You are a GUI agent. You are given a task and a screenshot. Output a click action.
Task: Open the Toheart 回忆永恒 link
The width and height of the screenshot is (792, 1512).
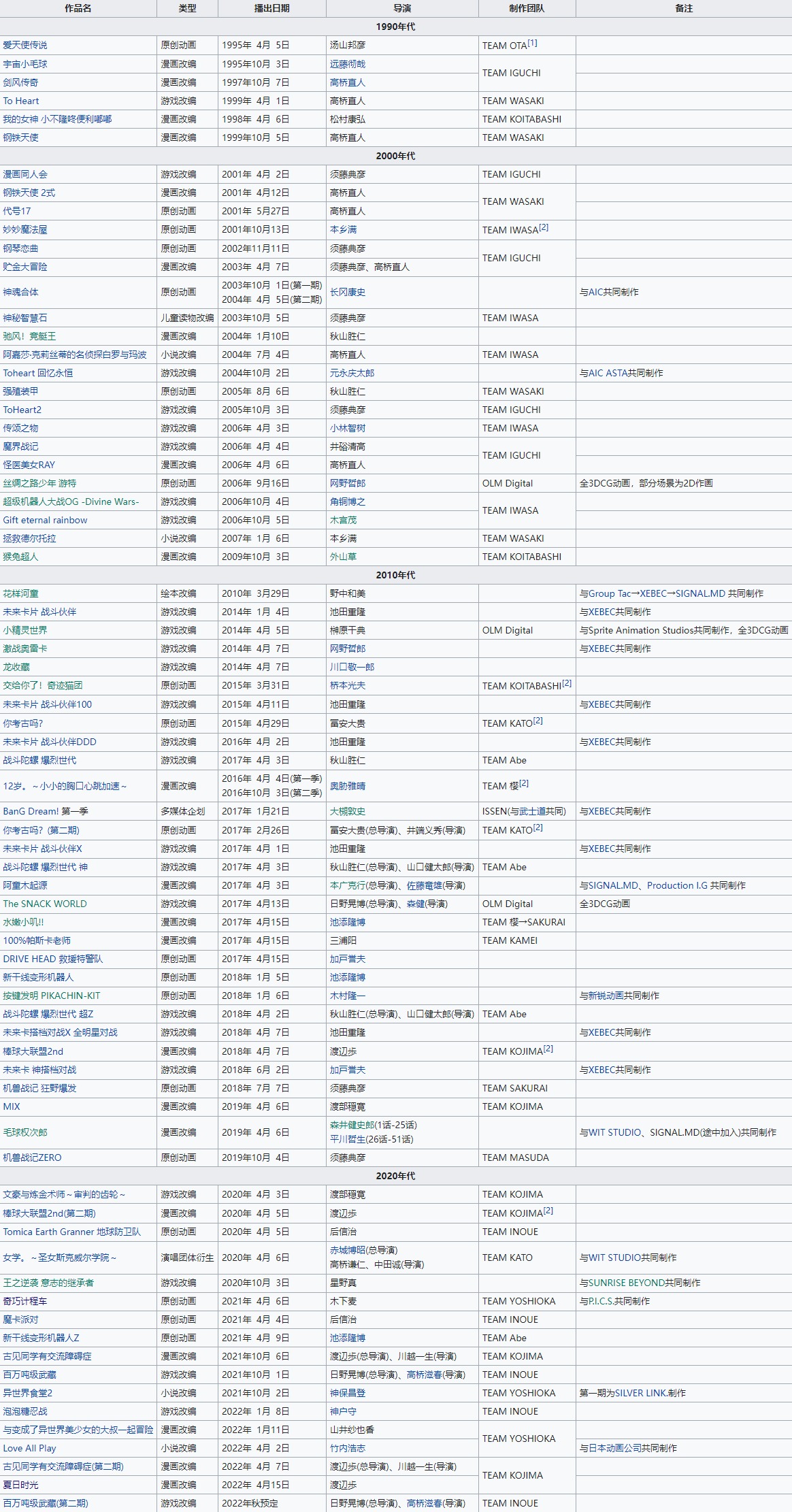click(38, 373)
